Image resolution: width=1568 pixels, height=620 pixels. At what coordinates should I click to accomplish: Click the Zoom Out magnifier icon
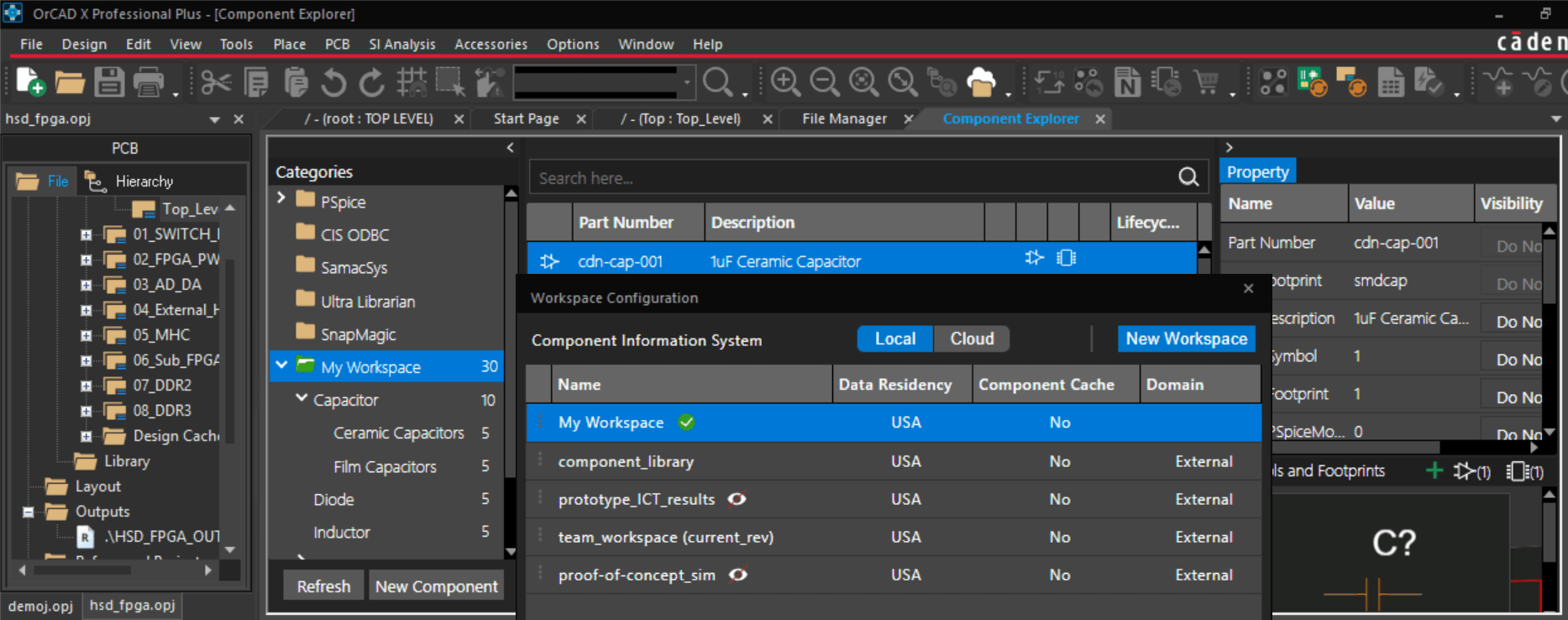(824, 82)
